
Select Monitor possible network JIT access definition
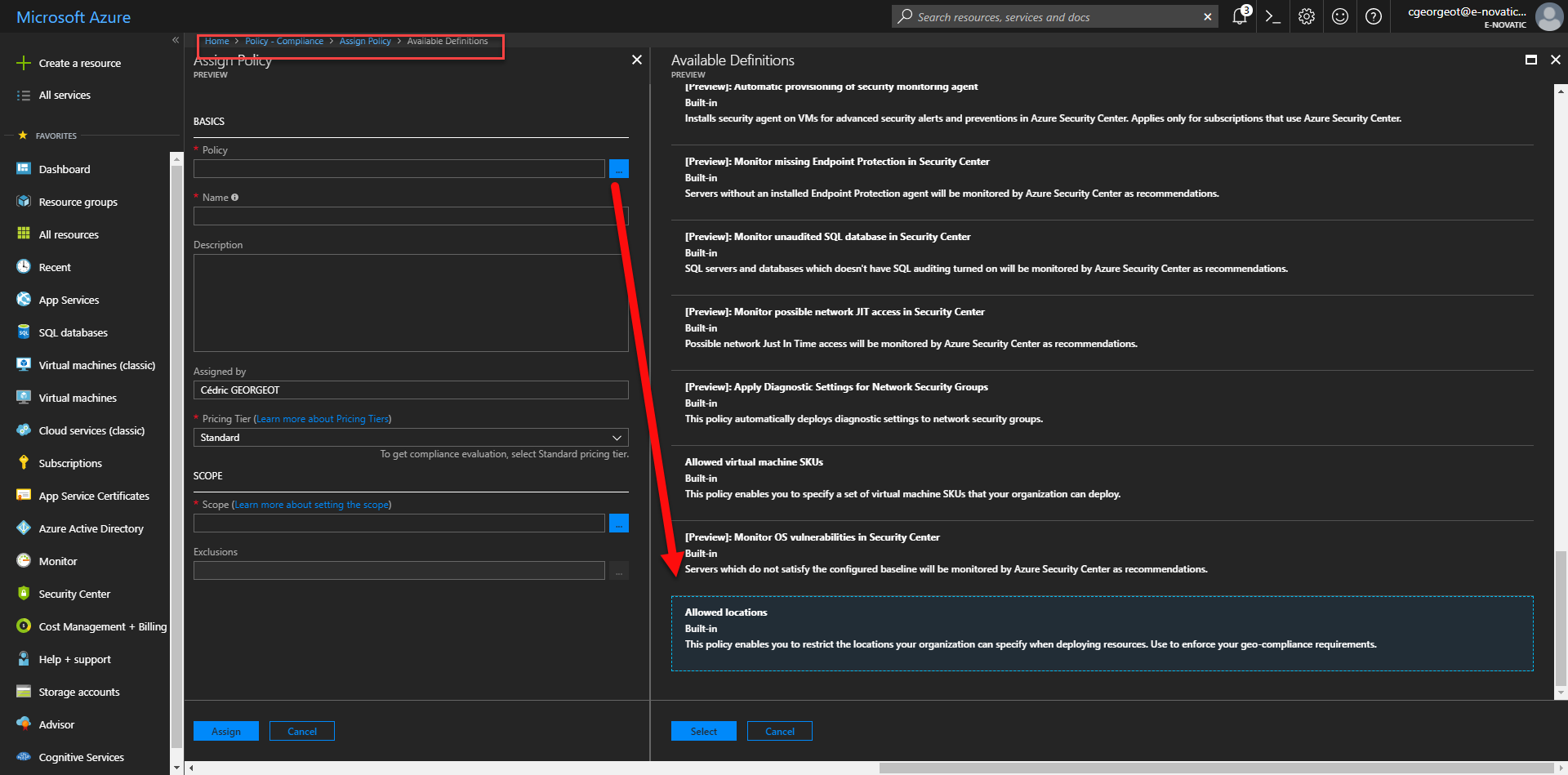[x=1102, y=333]
